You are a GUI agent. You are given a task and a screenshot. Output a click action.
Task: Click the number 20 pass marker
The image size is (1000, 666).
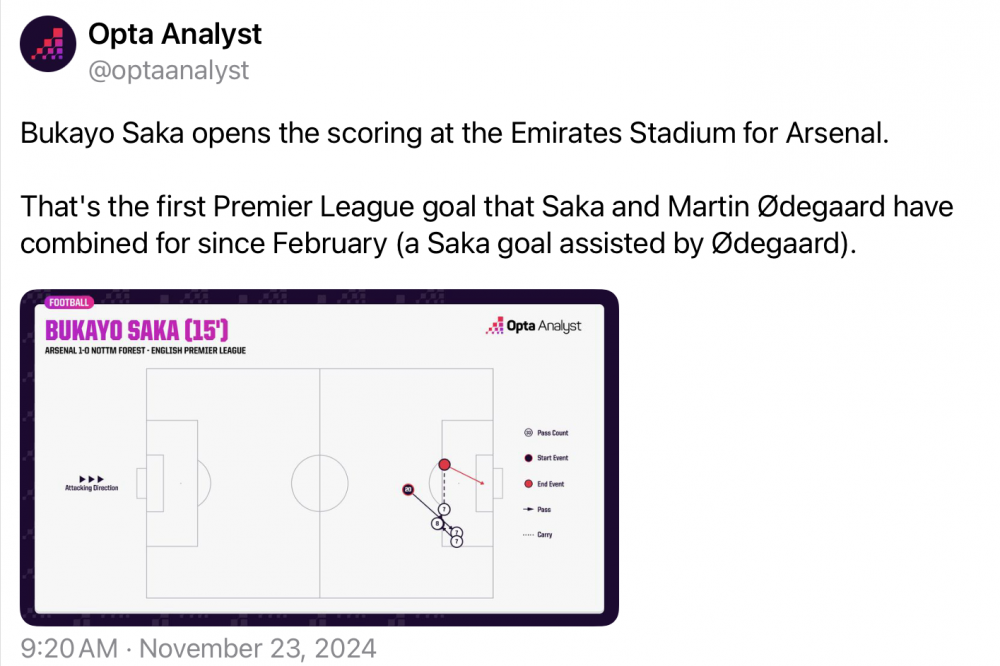pyautogui.click(x=408, y=489)
